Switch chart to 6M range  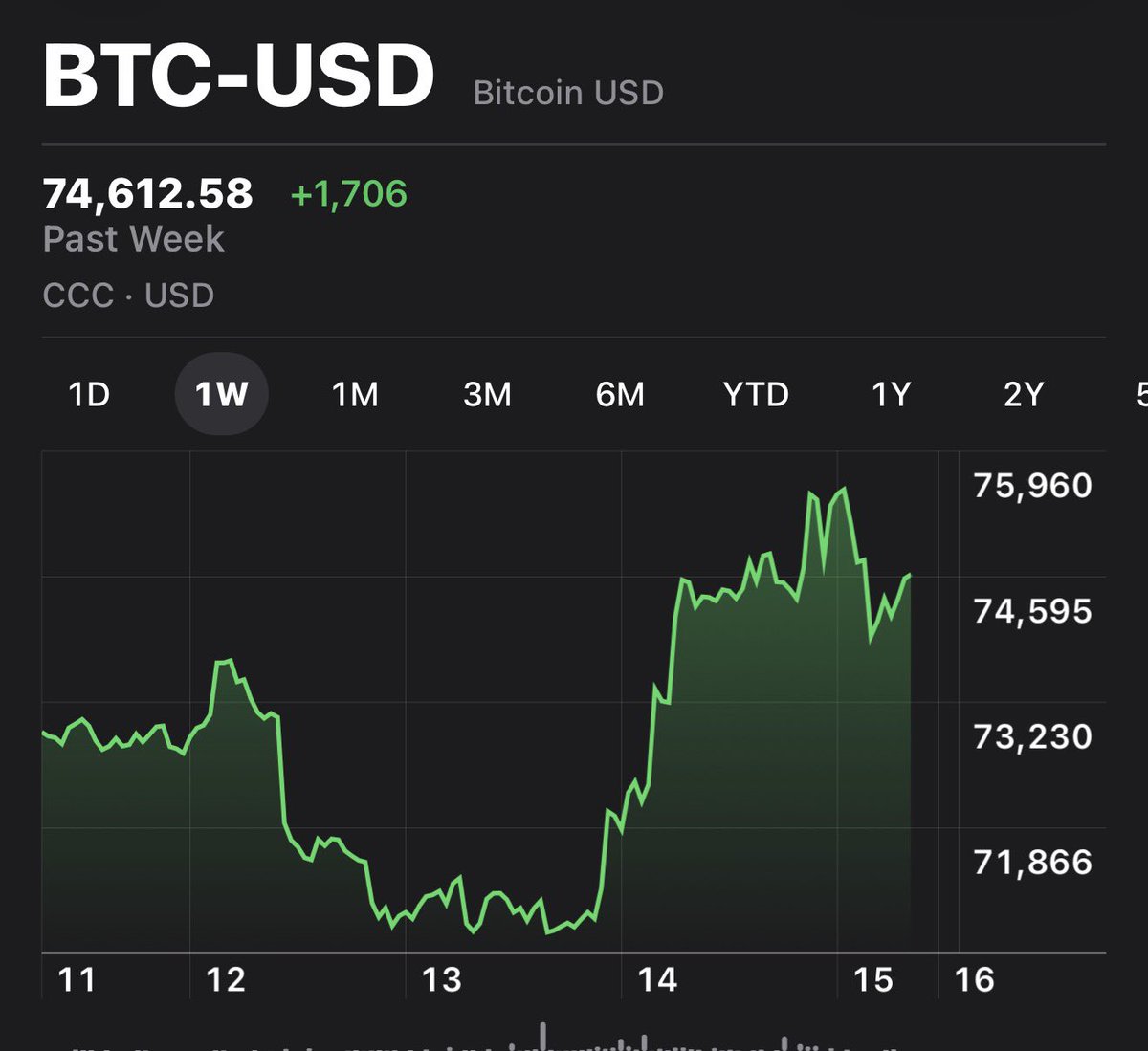620,394
